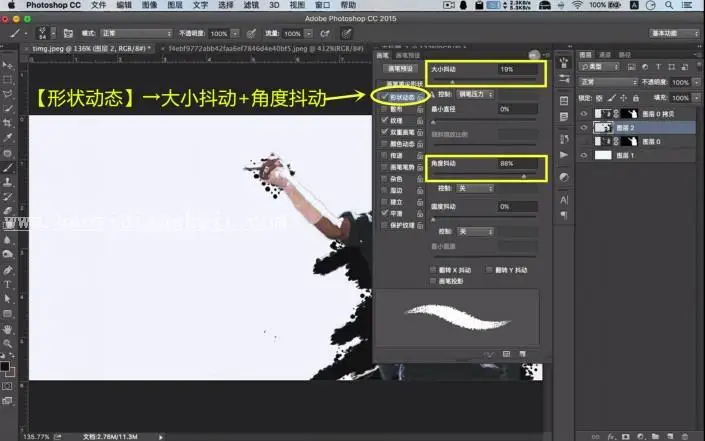Select the Brush tool in the toolbox
705x441 pixels.
[8, 168]
